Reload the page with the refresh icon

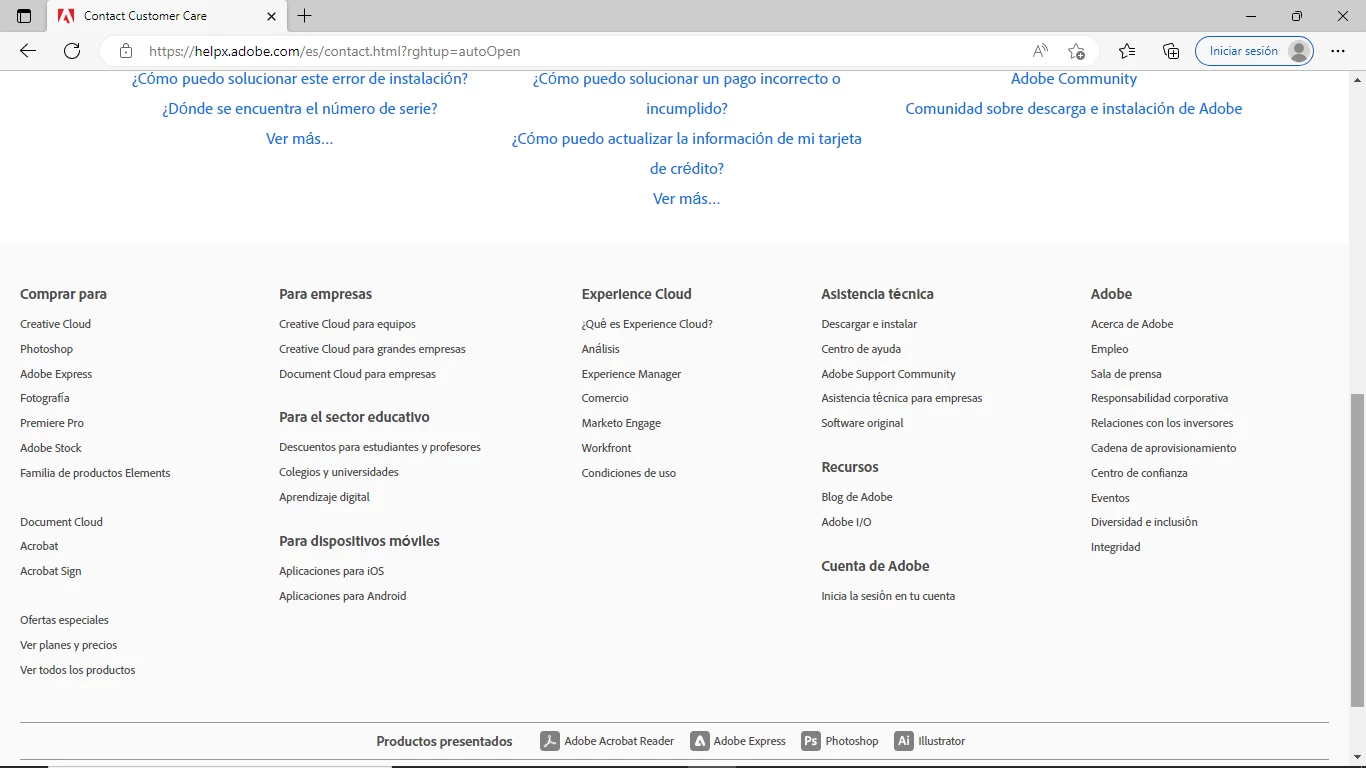(72, 51)
